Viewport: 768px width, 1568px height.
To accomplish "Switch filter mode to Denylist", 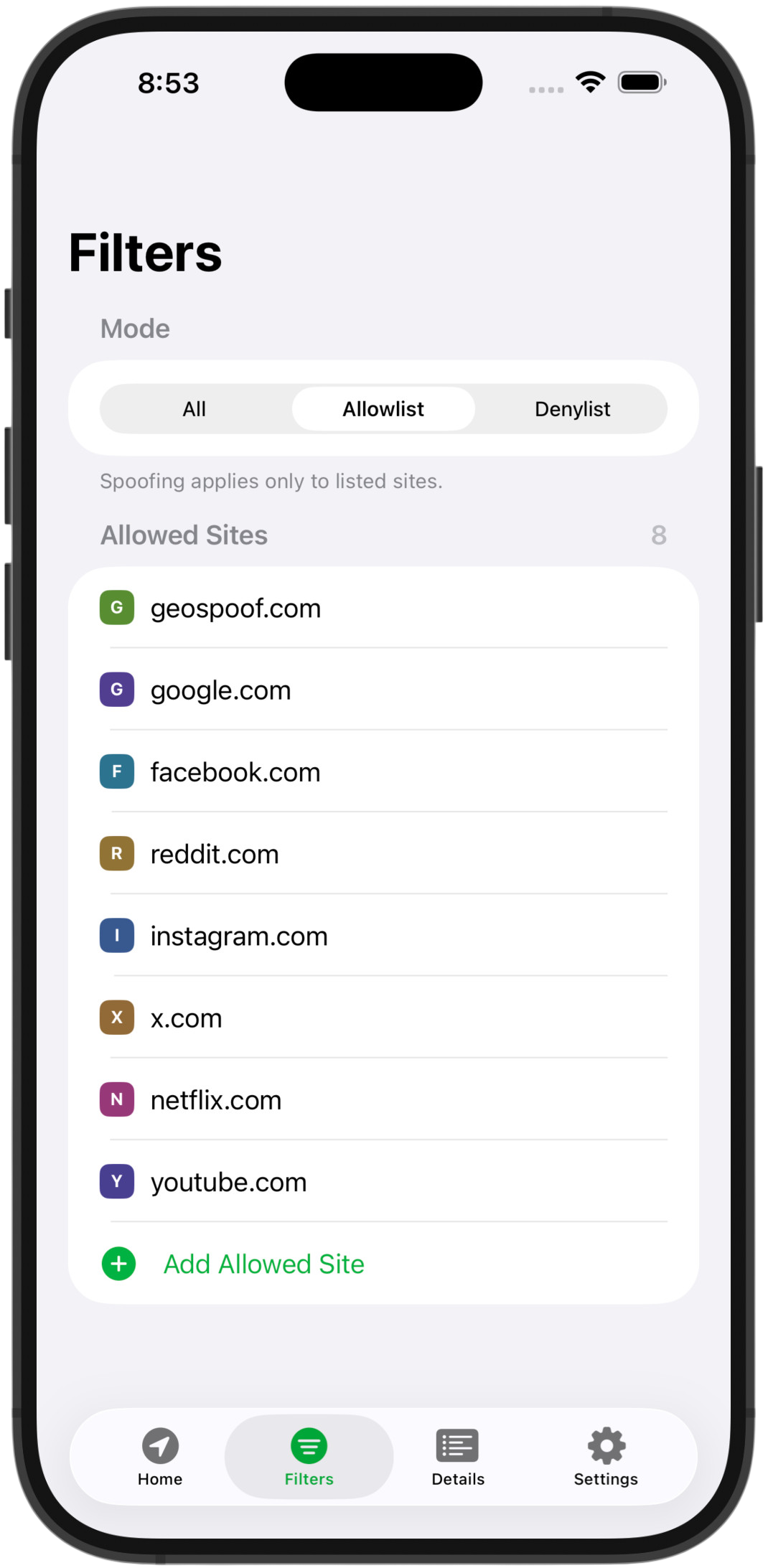I will point(572,409).
